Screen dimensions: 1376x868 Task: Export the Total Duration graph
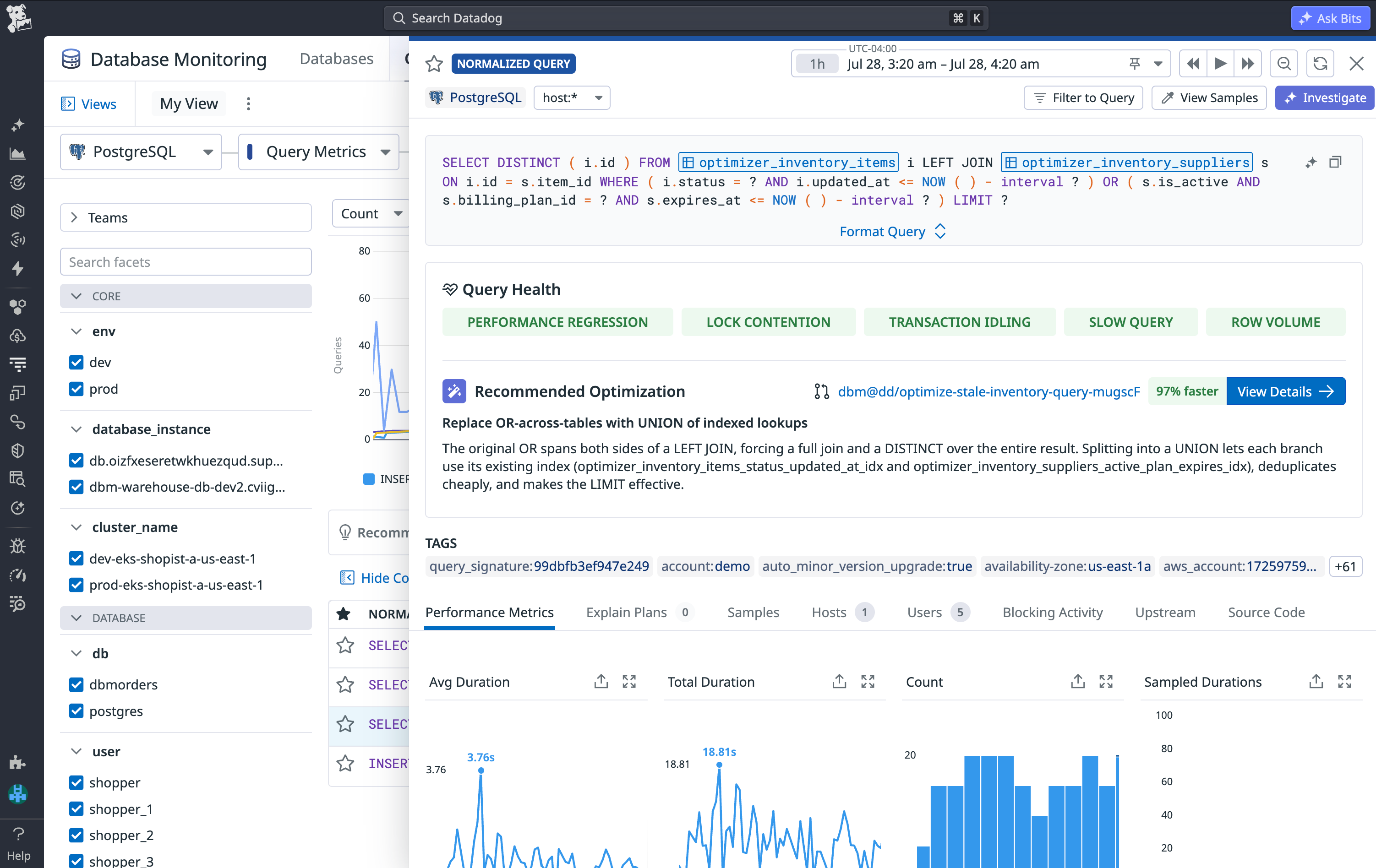coord(839,681)
